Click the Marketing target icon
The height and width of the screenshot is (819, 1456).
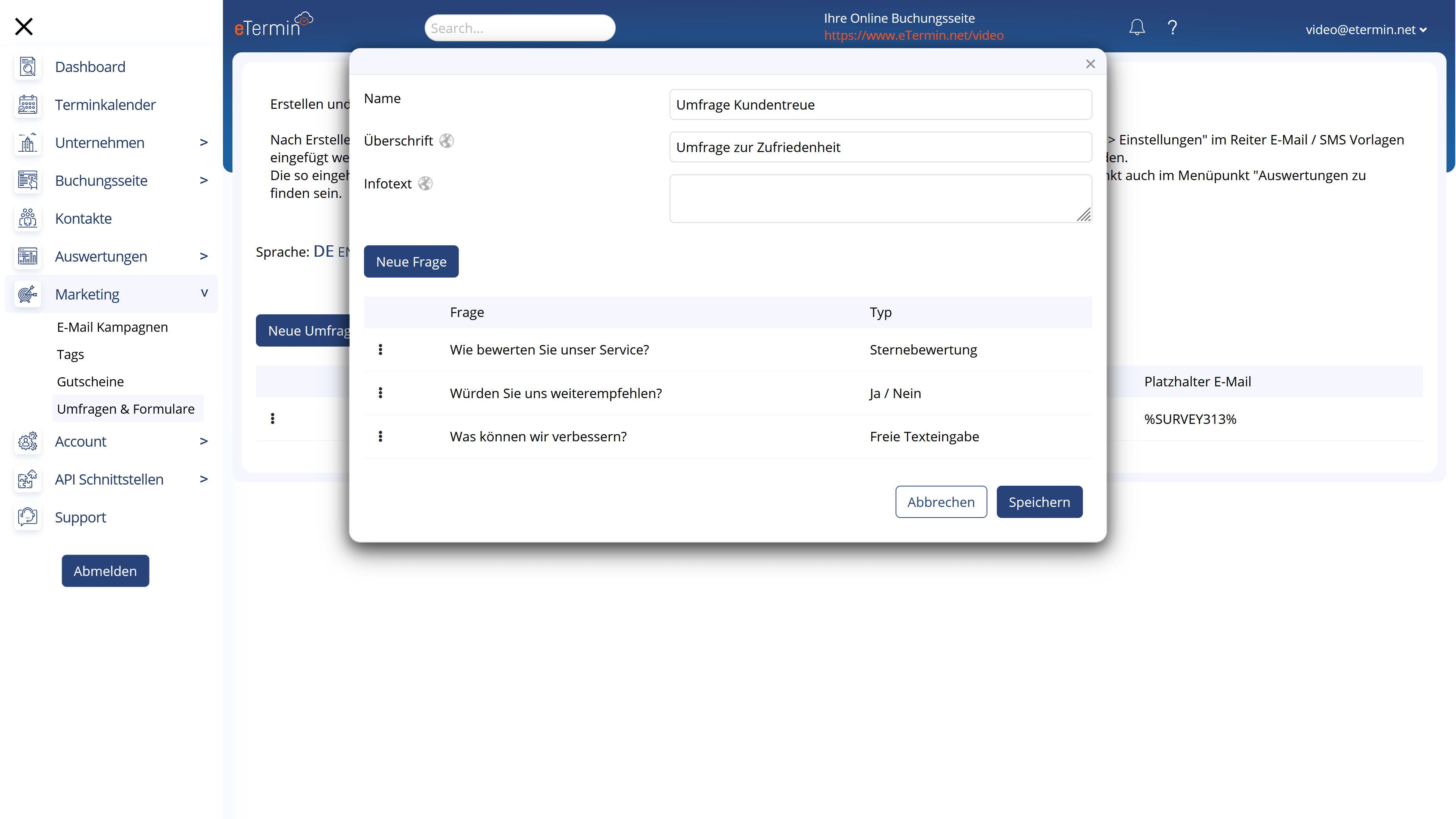tap(27, 294)
